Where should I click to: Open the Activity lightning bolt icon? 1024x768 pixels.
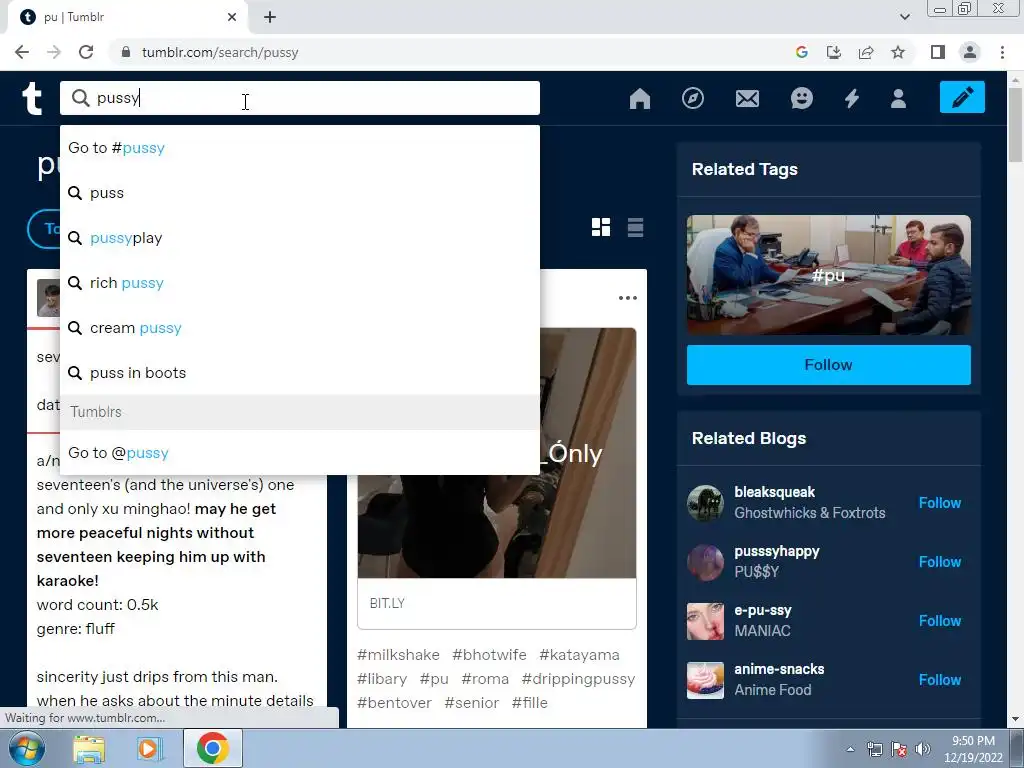click(x=852, y=99)
